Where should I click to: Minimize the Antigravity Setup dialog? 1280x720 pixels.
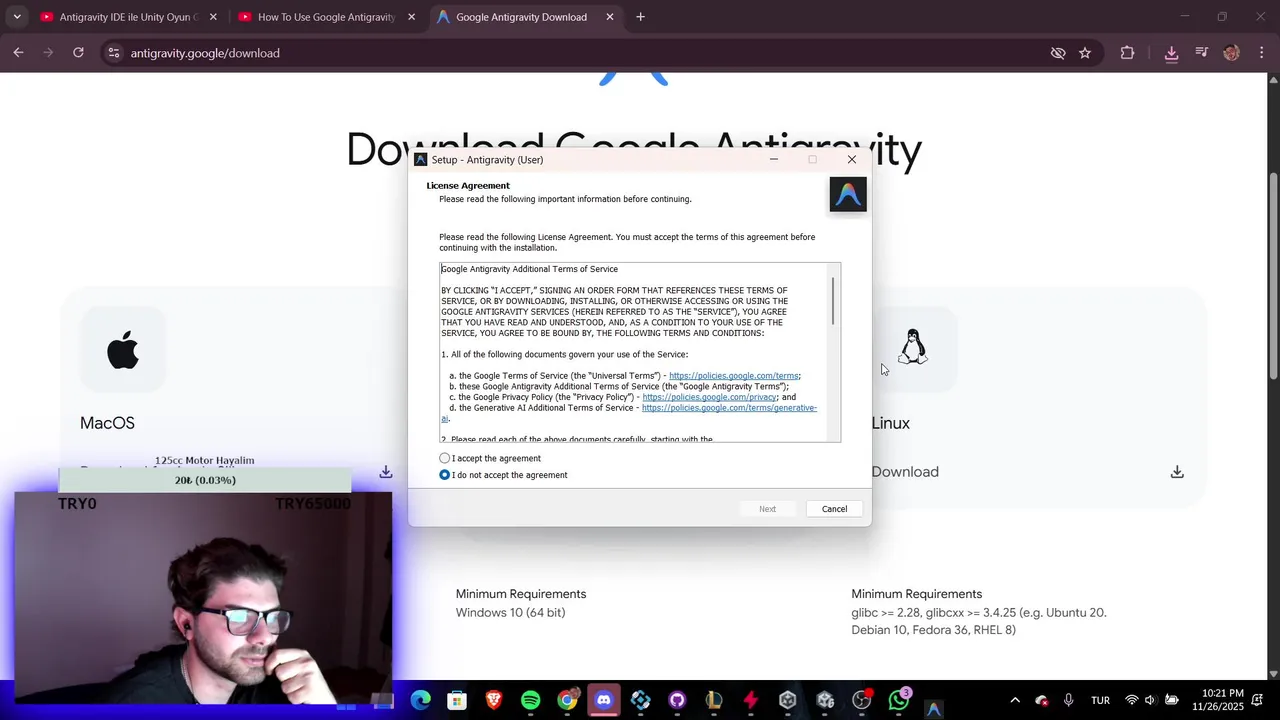(774, 160)
